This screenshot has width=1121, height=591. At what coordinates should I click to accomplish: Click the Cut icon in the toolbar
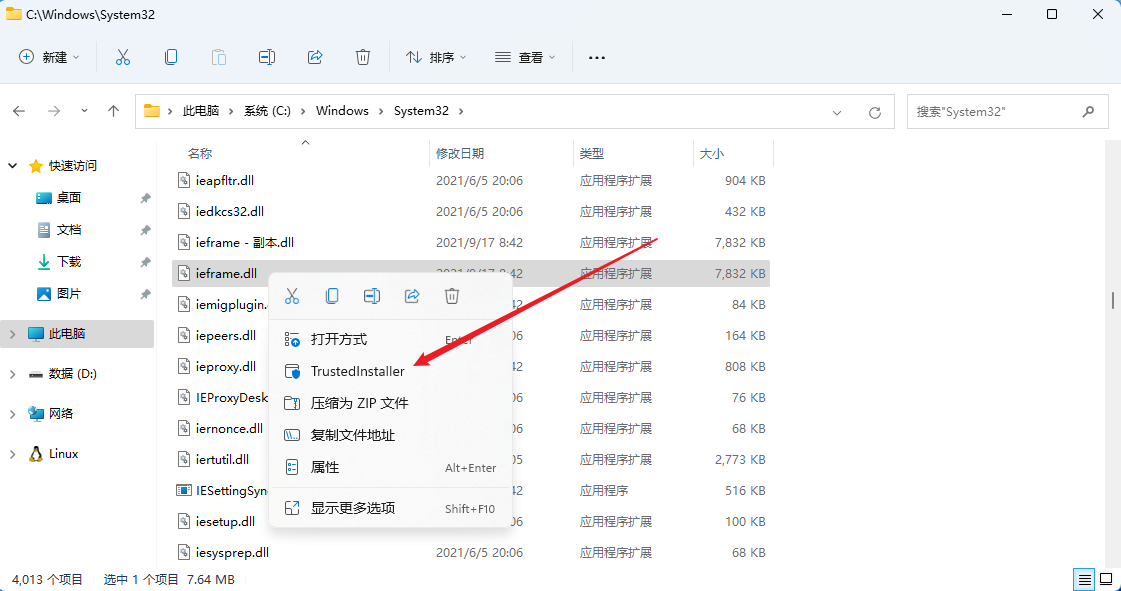tap(123, 57)
